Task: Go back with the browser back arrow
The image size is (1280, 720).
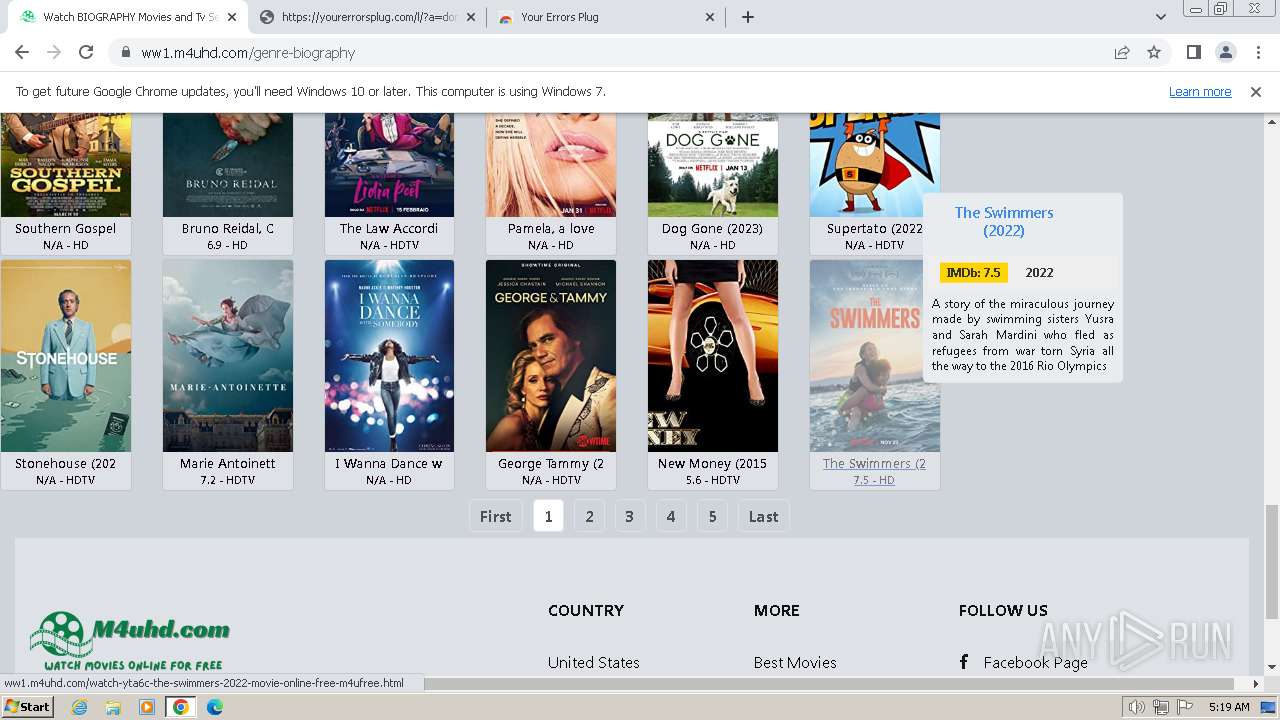Action: pyautogui.click(x=22, y=52)
